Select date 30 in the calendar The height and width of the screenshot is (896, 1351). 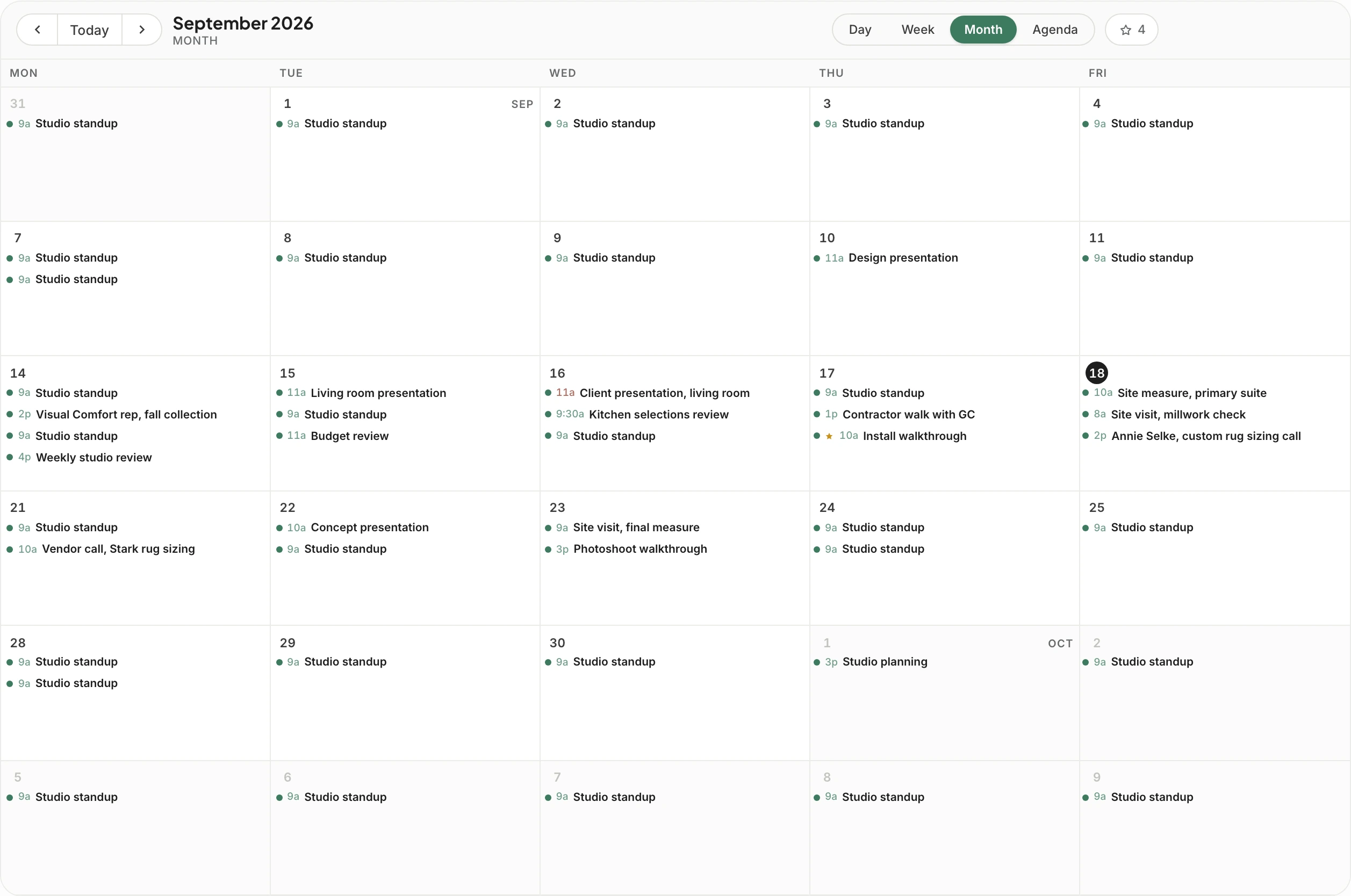click(557, 643)
